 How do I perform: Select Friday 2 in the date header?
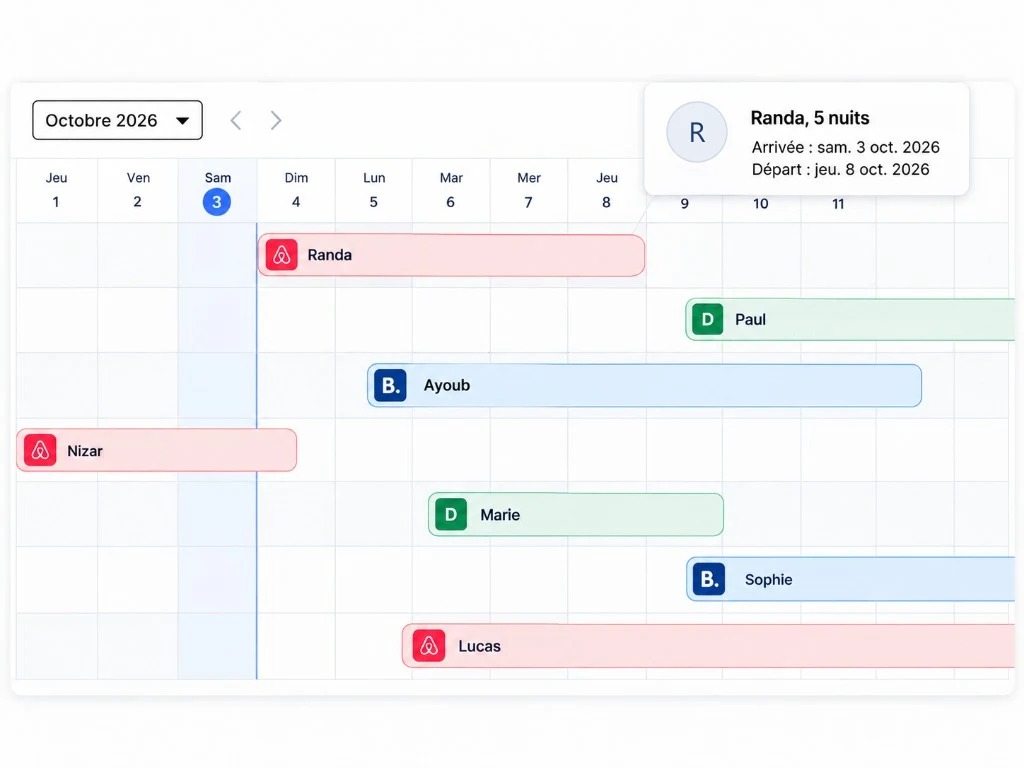[138, 190]
